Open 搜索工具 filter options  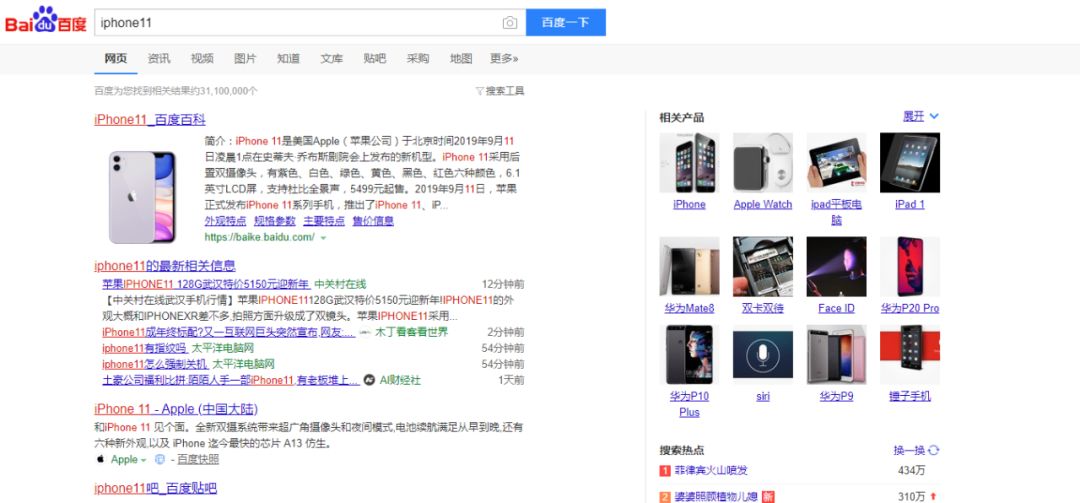pos(500,91)
